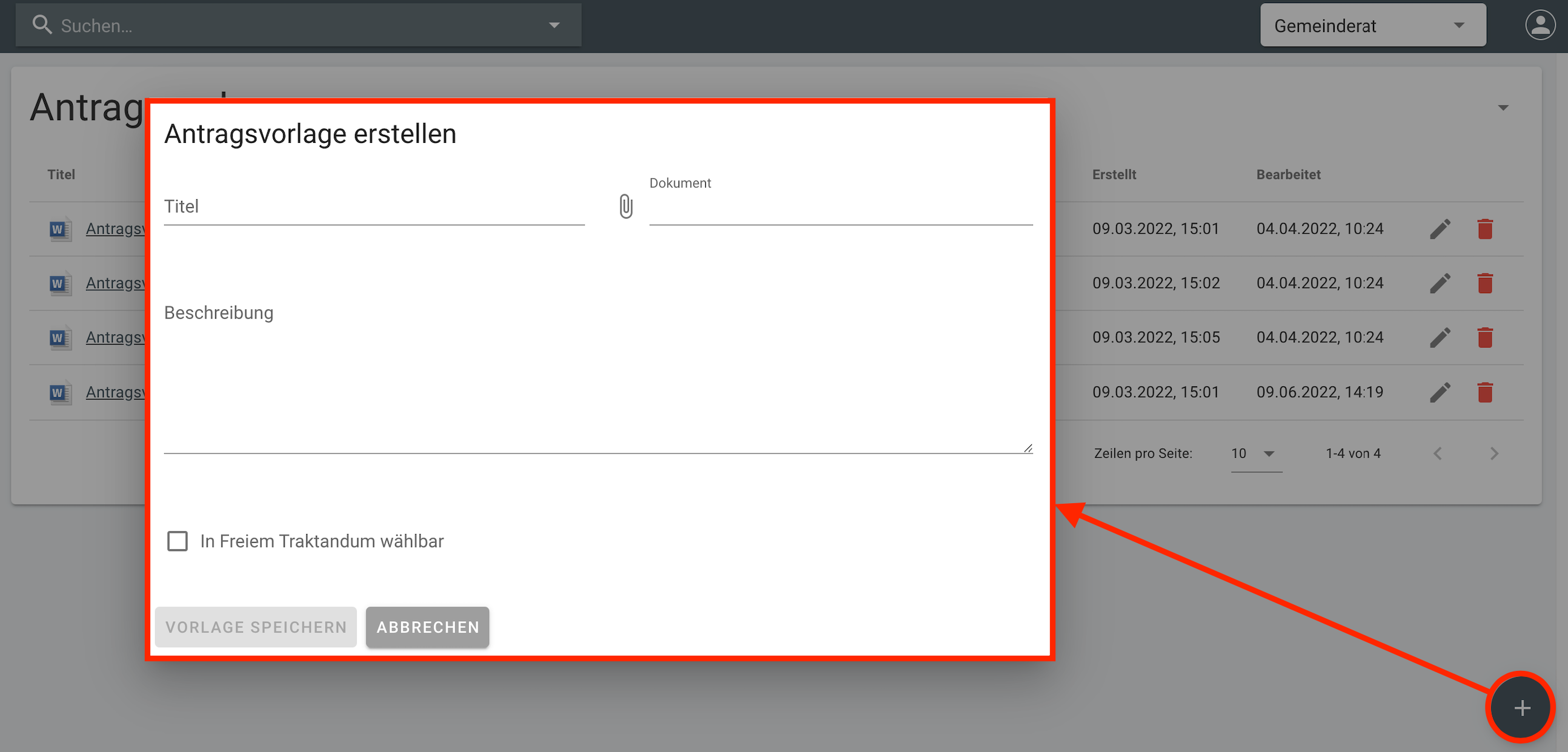The image size is (1568, 752).
Task: Click into the Beschreibung text area
Action: pyautogui.click(x=597, y=377)
